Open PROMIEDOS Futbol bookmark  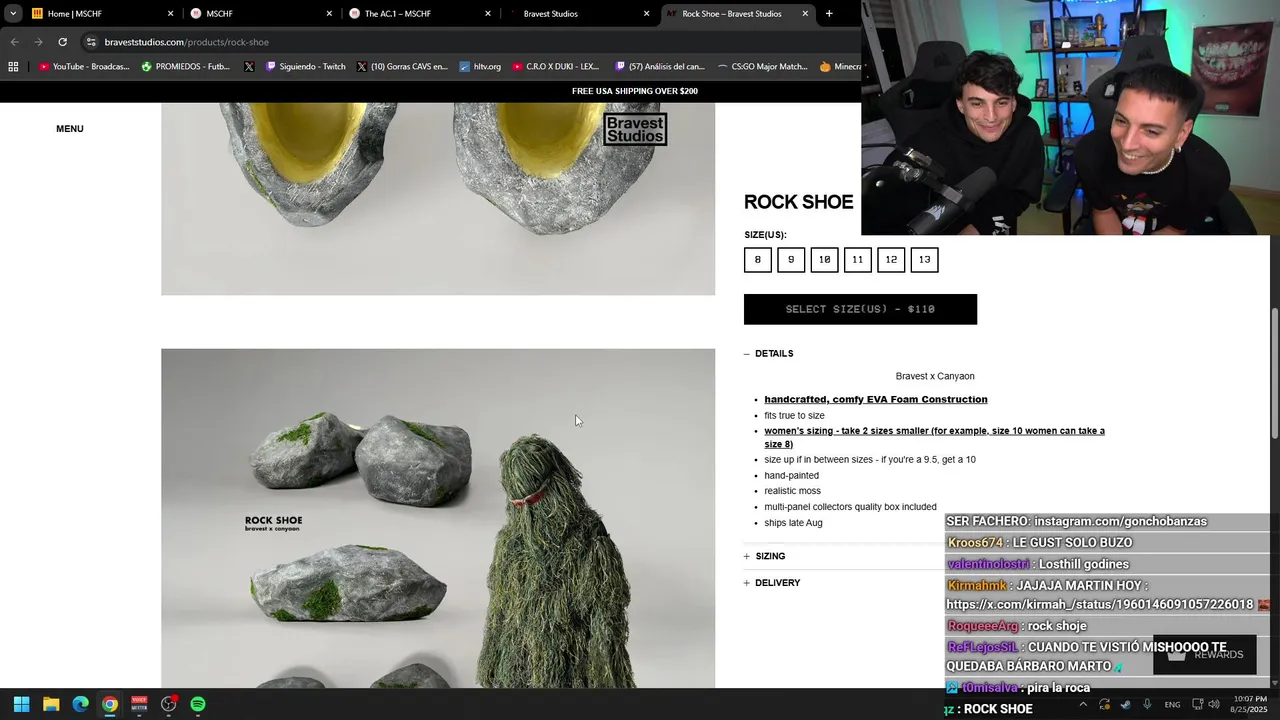coord(186,67)
